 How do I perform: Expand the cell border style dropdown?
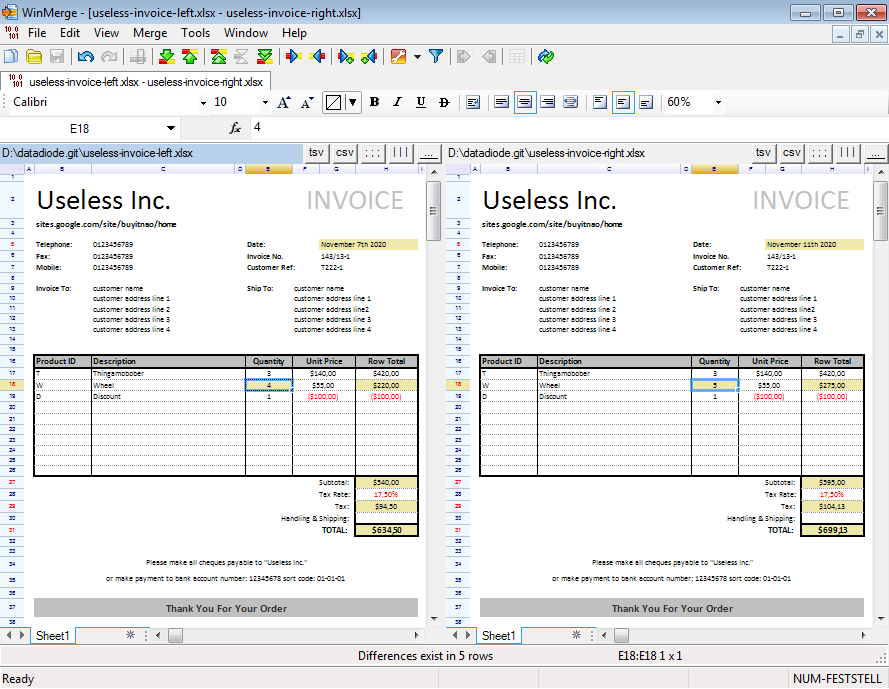[353, 102]
